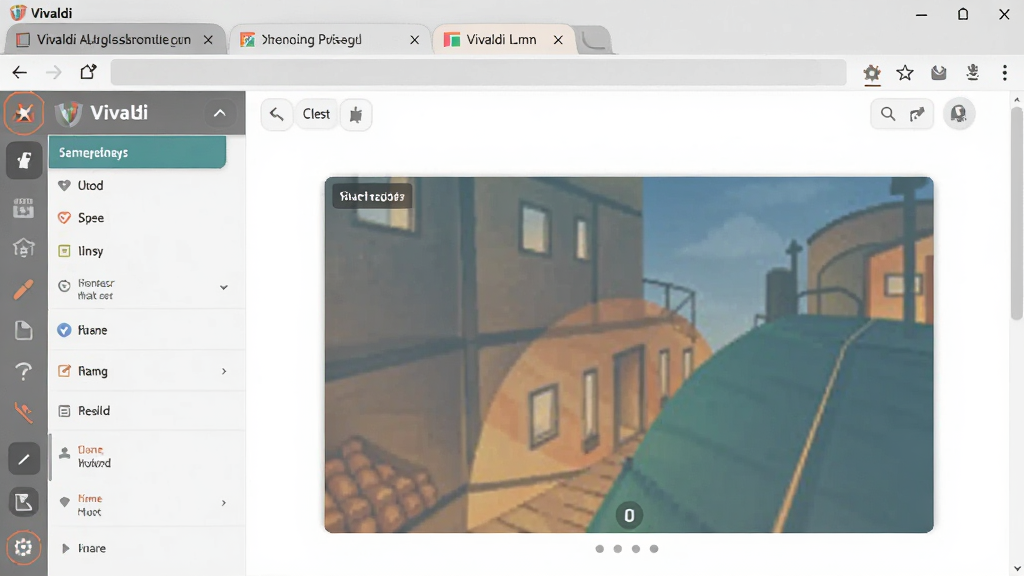Select the highlighted "Semerelneys" panel item
Image resolution: width=1024 pixels, height=576 pixels.
tap(137, 152)
